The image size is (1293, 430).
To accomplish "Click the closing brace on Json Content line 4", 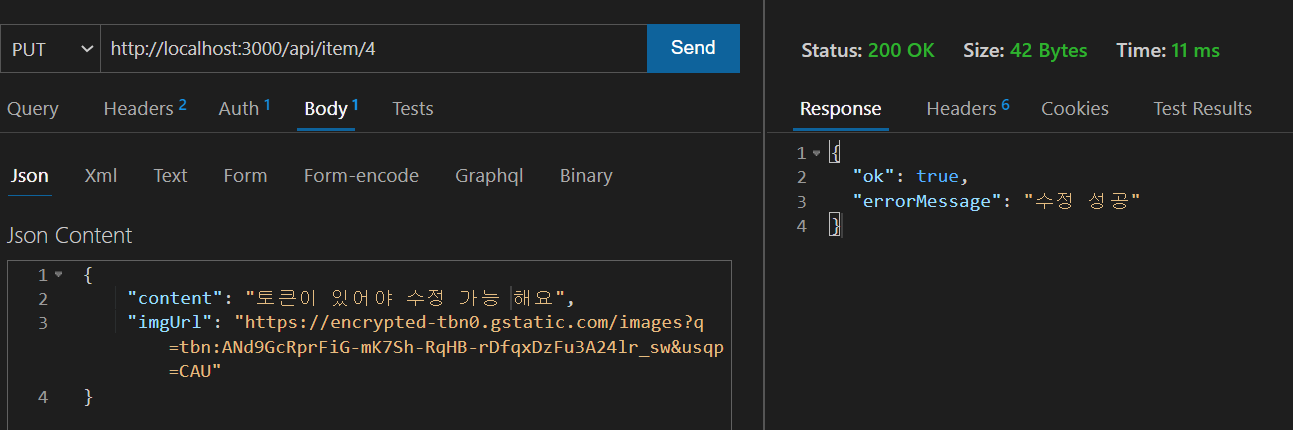I will (88, 397).
